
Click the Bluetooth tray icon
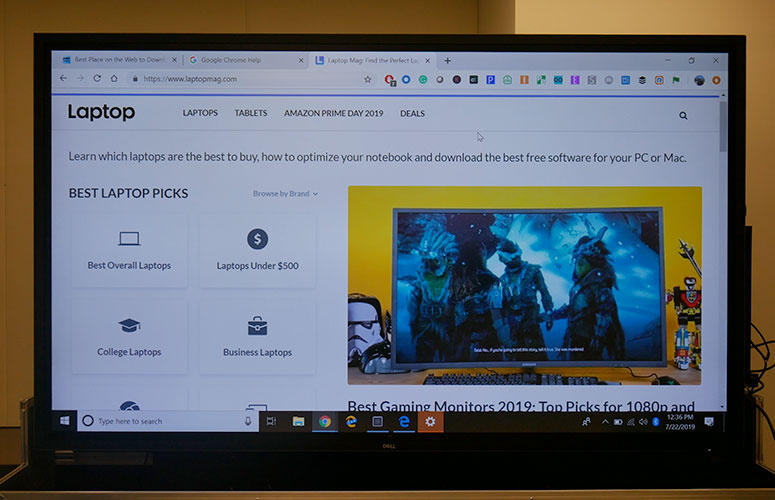tap(656, 422)
